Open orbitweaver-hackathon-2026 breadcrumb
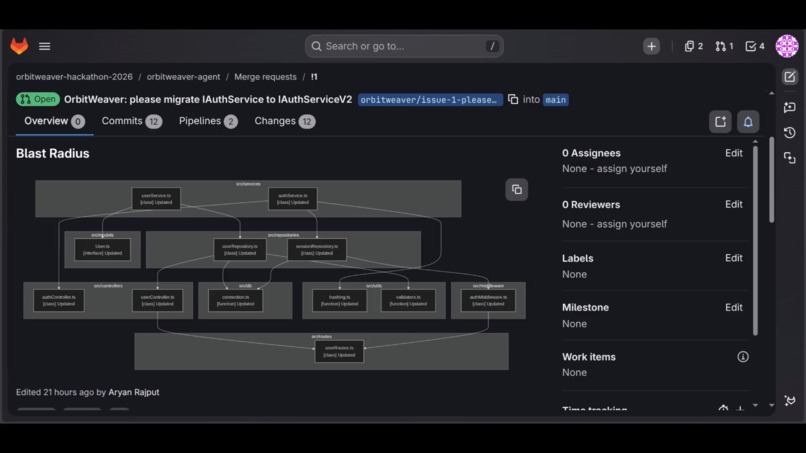 (74, 77)
